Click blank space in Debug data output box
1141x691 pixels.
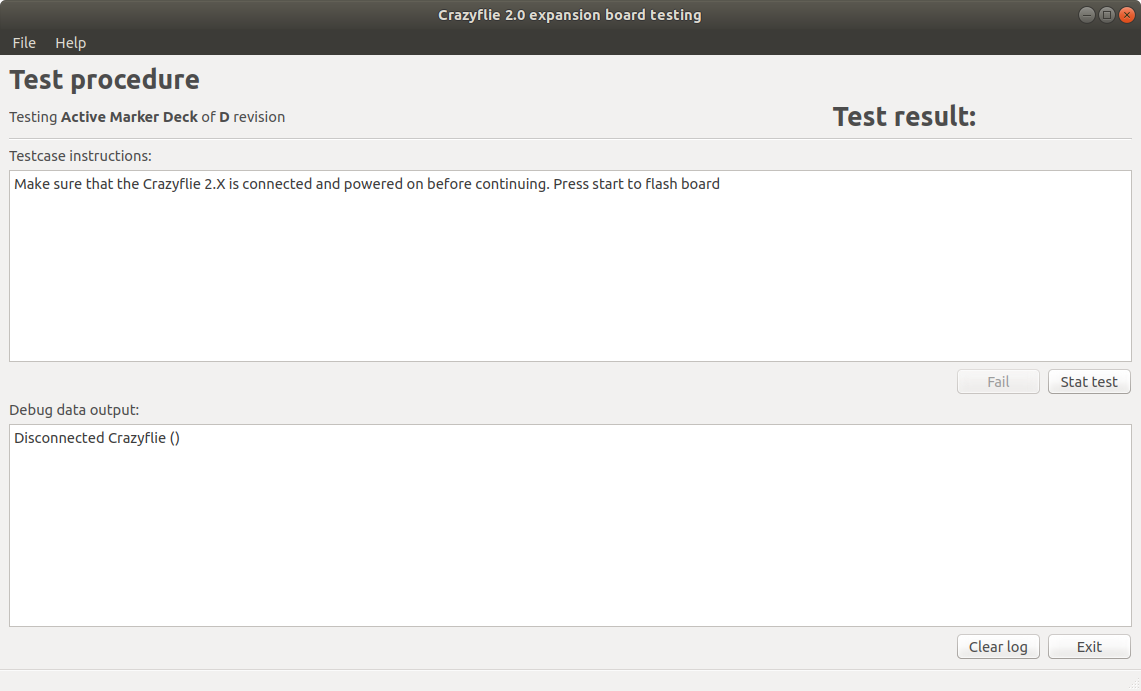(x=570, y=540)
